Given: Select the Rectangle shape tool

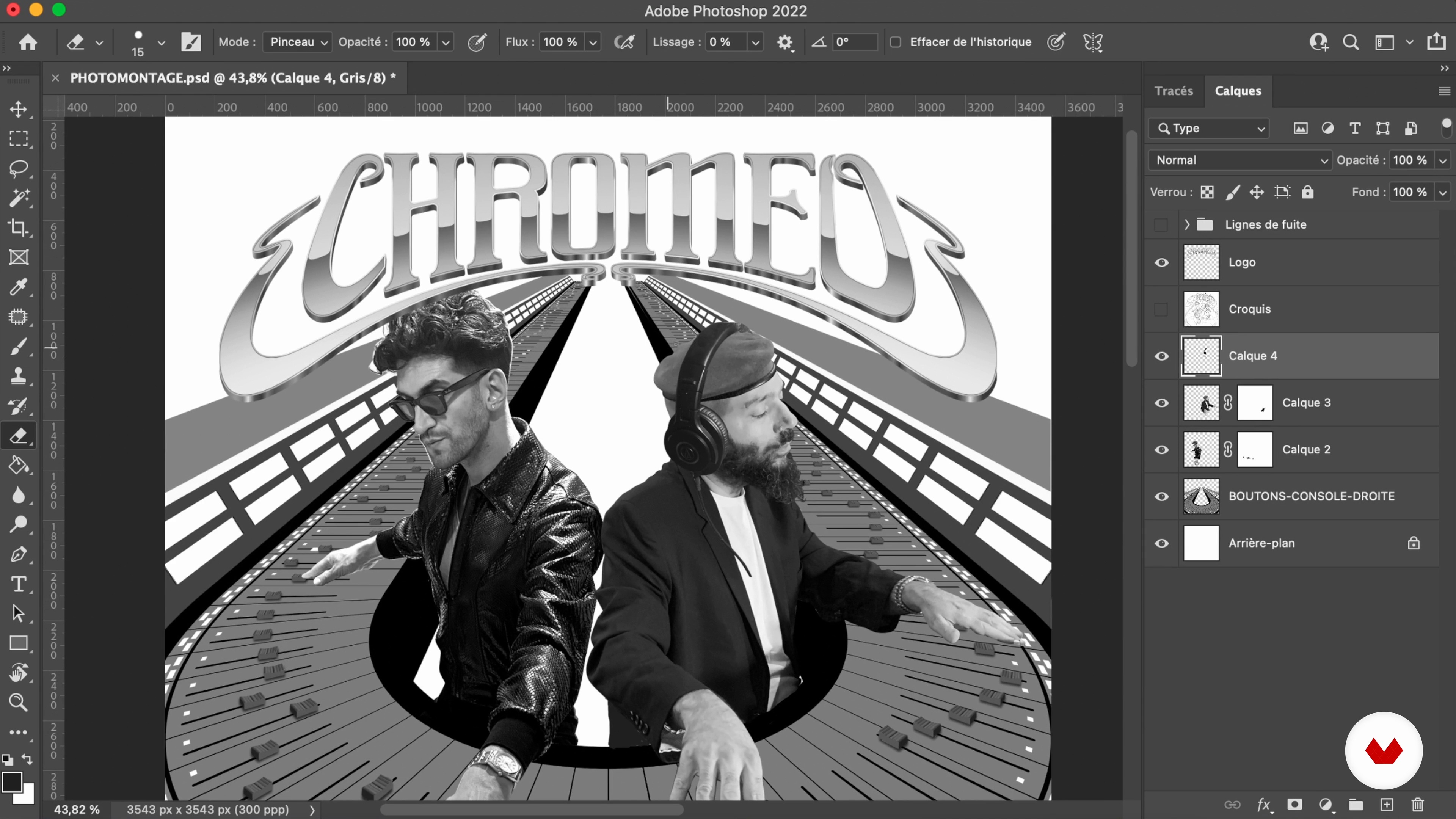Looking at the screenshot, I should click(19, 643).
